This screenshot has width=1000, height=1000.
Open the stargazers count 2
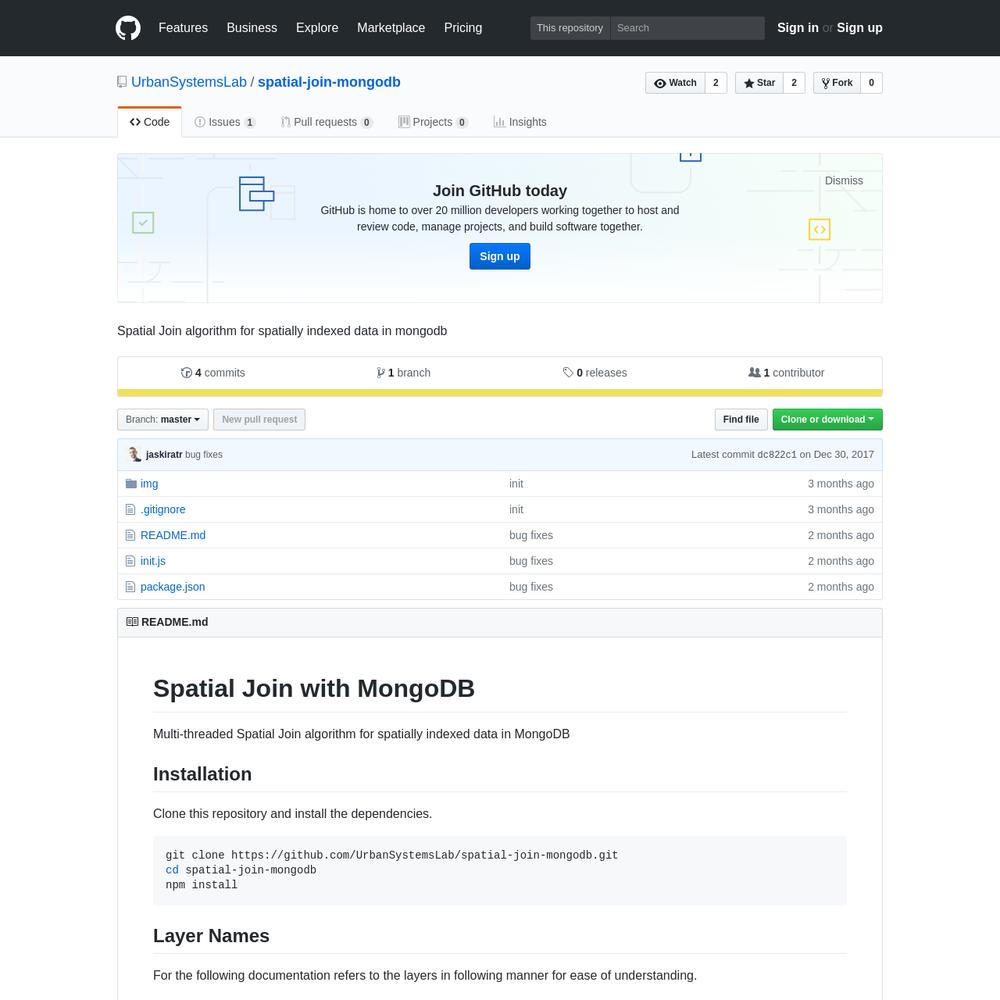[x=794, y=83]
